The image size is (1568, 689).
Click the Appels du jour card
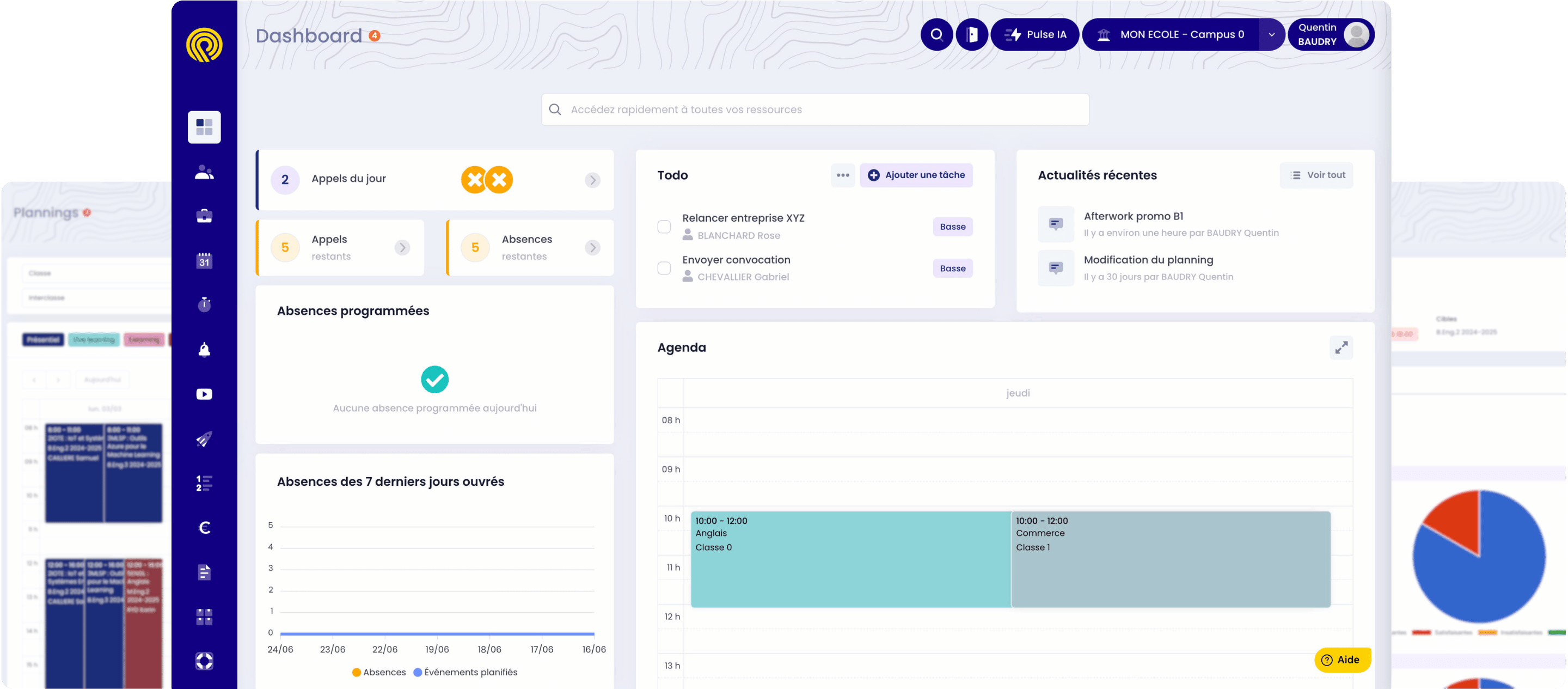coord(434,180)
